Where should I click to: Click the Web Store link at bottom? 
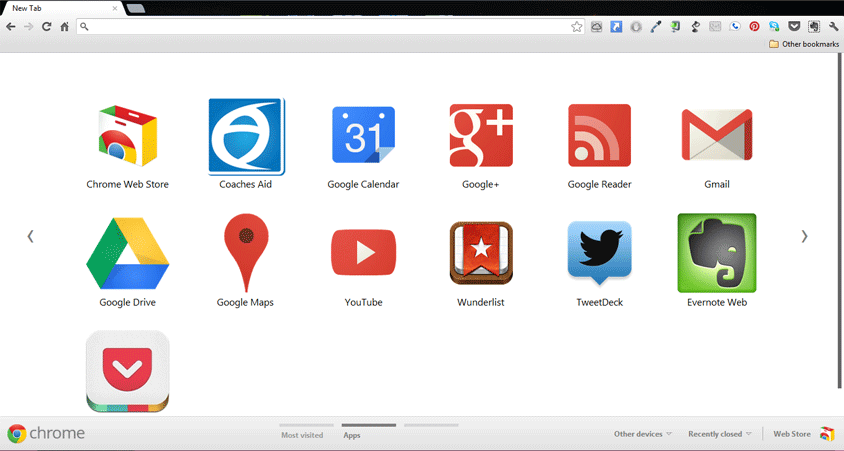click(x=792, y=434)
